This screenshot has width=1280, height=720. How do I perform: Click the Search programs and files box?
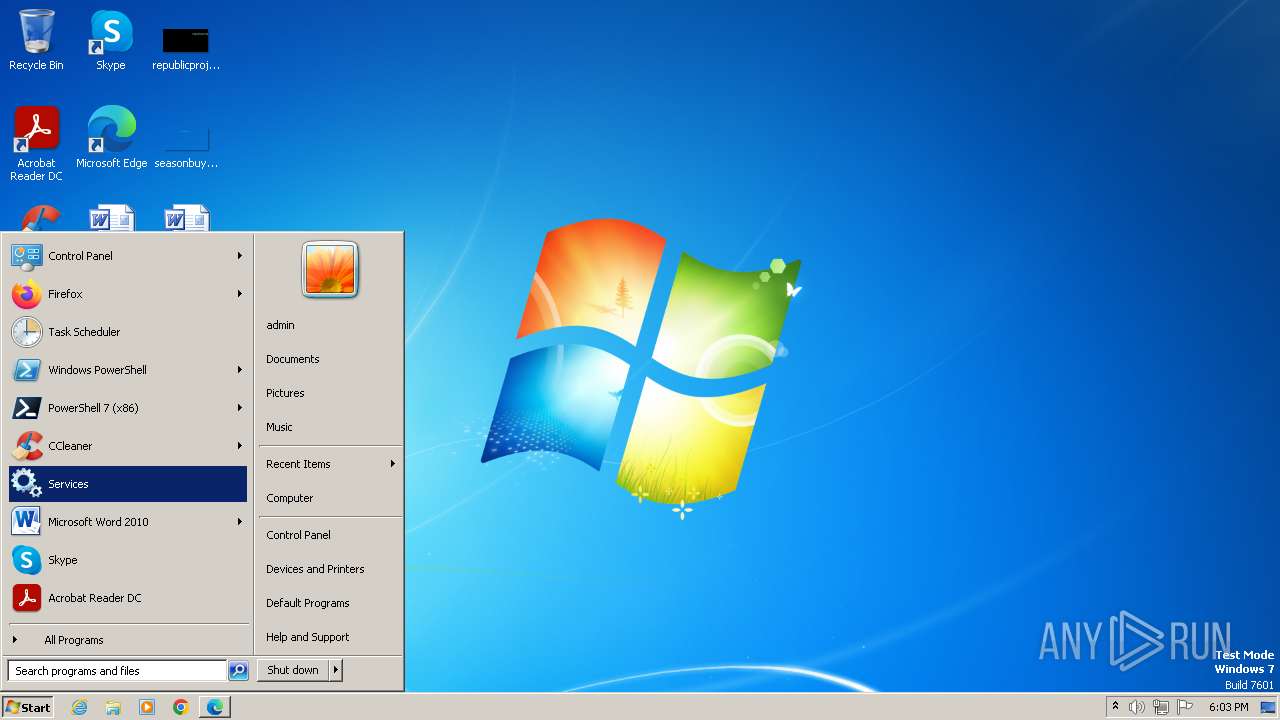(117, 671)
